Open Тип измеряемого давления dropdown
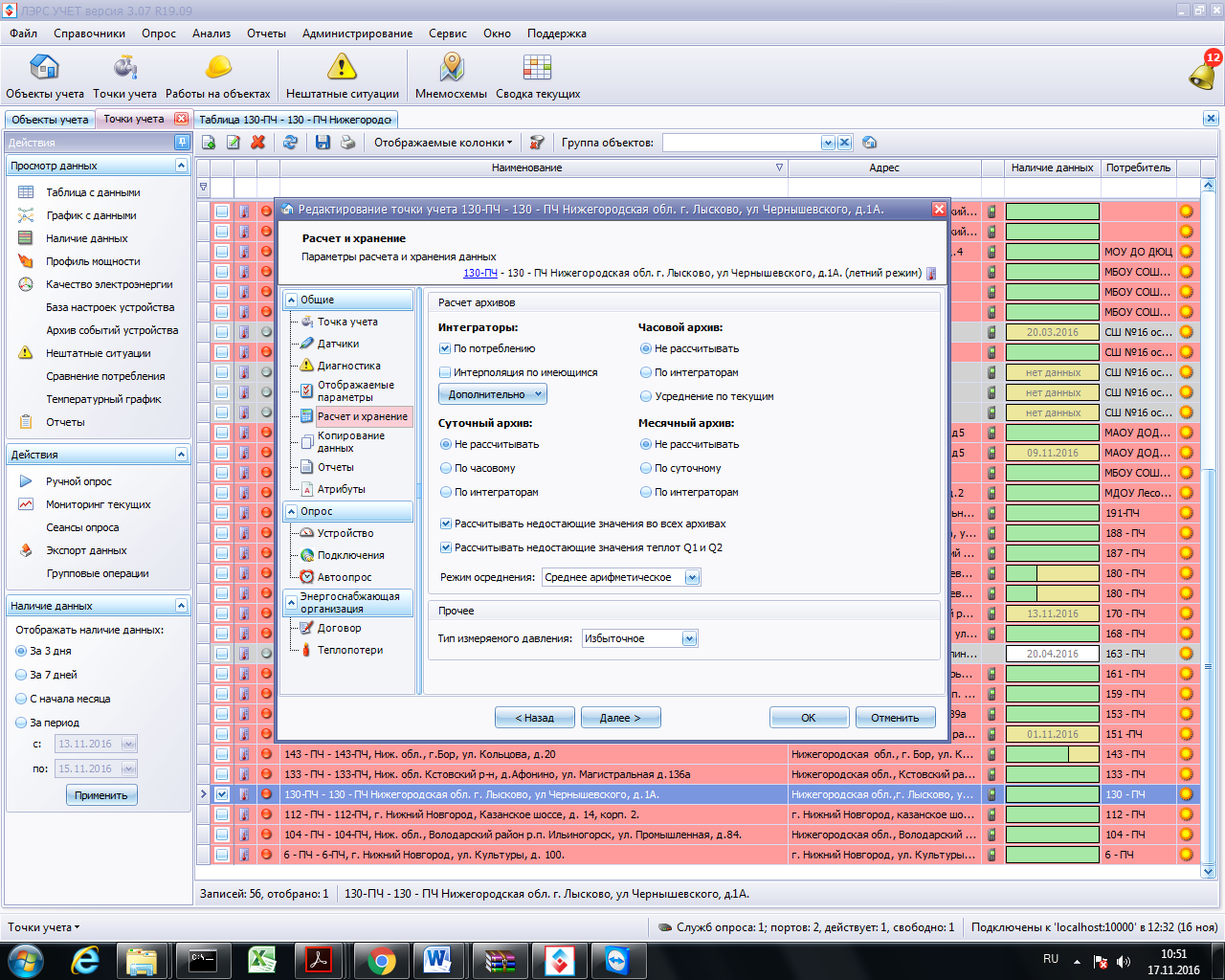Viewport: 1225px width, 980px height. [x=689, y=639]
